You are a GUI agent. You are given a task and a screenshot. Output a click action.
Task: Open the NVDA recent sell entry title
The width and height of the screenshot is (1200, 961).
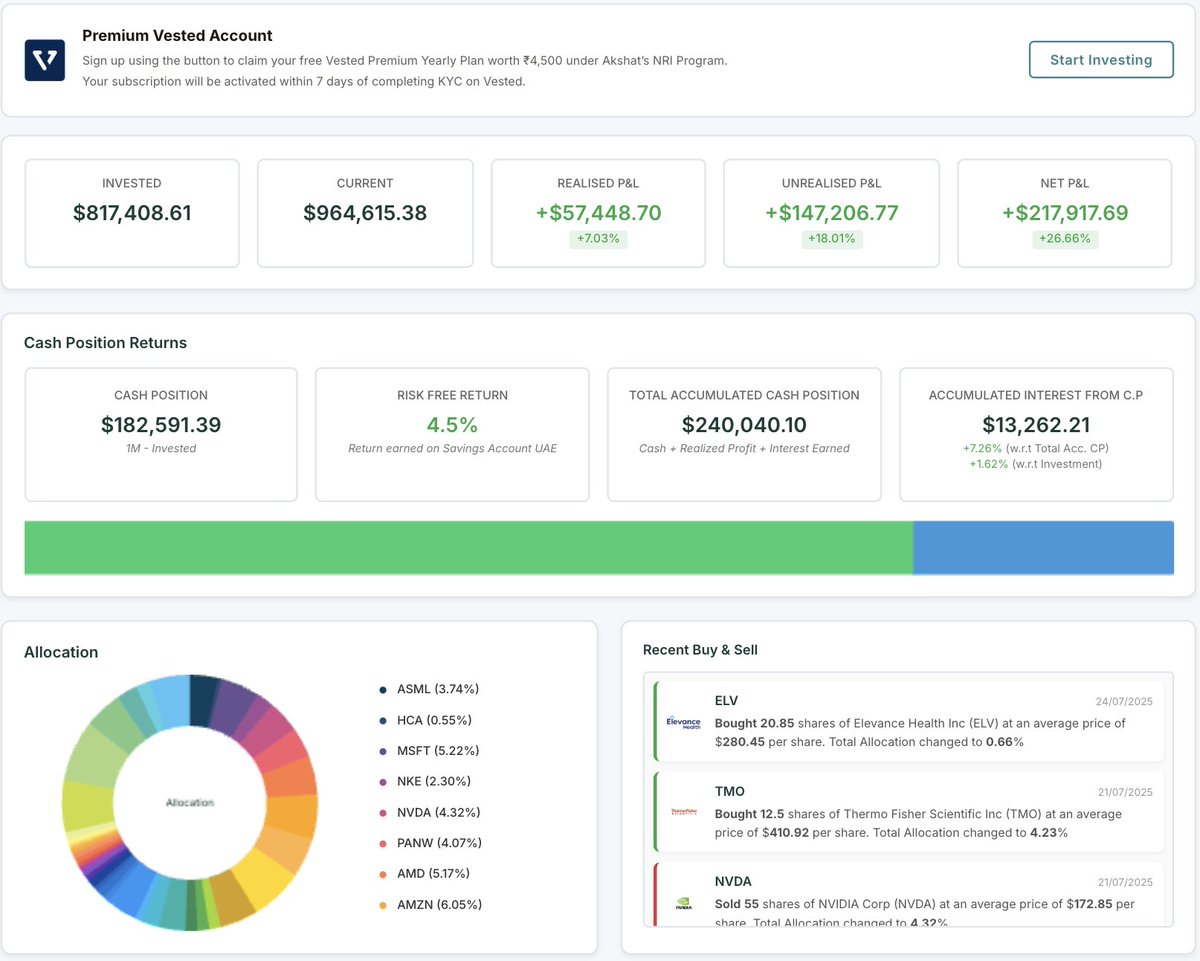click(734, 882)
